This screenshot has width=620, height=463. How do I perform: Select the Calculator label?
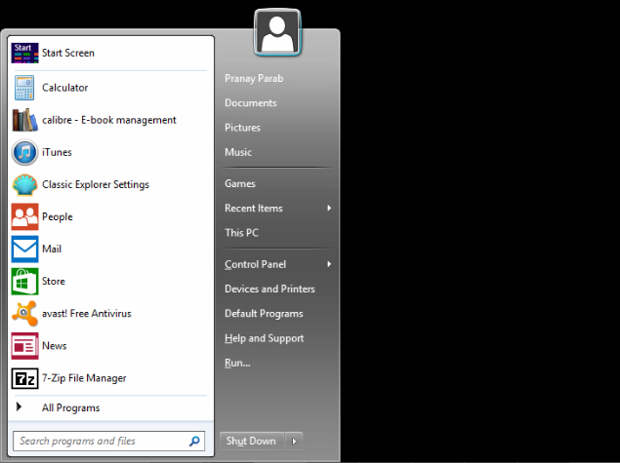pyautogui.click(x=65, y=87)
